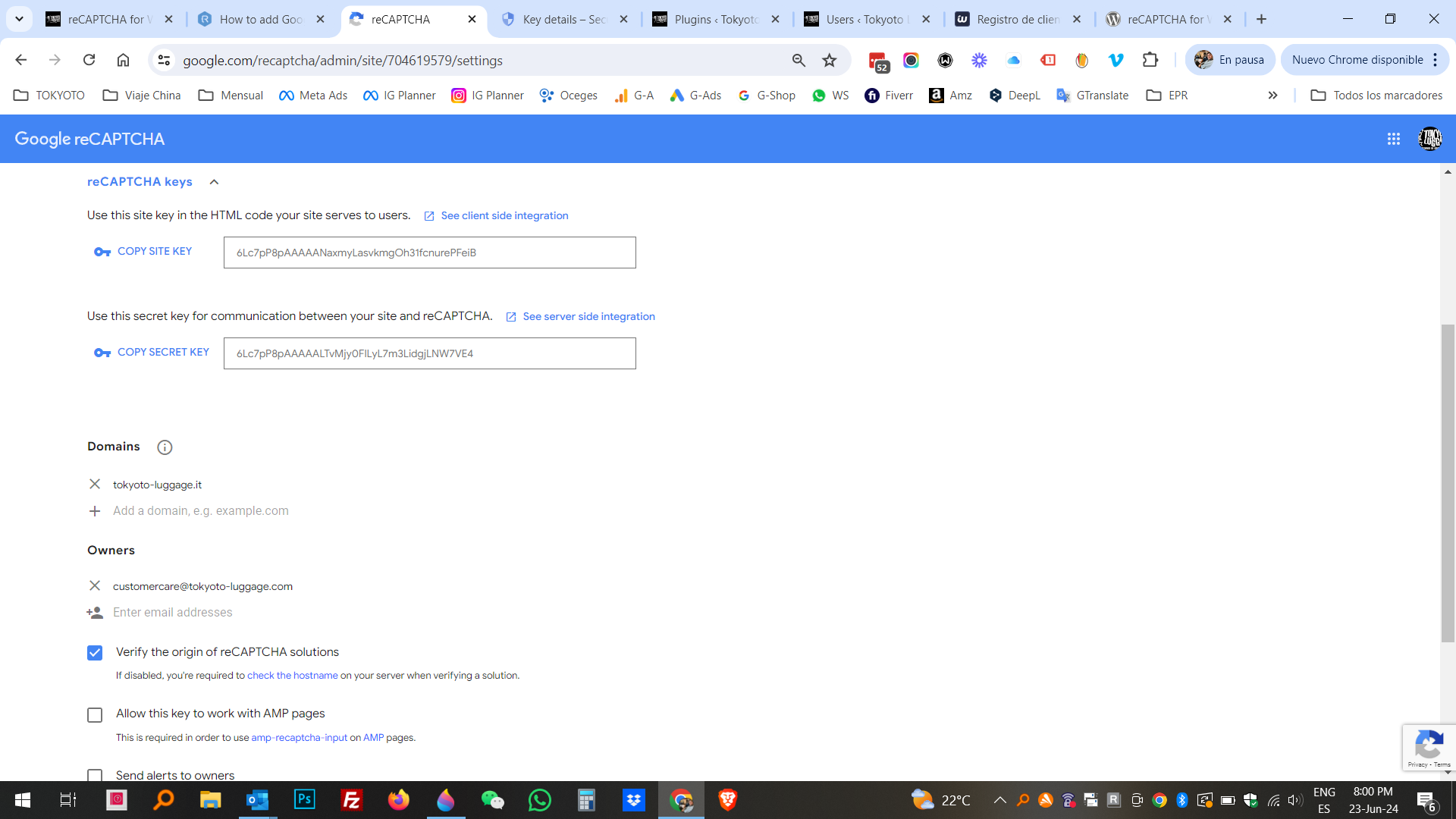Image resolution: width=1456 pixels, height=819 pixels.
Task: Reload the current page
Action: (x=89, y=60)
